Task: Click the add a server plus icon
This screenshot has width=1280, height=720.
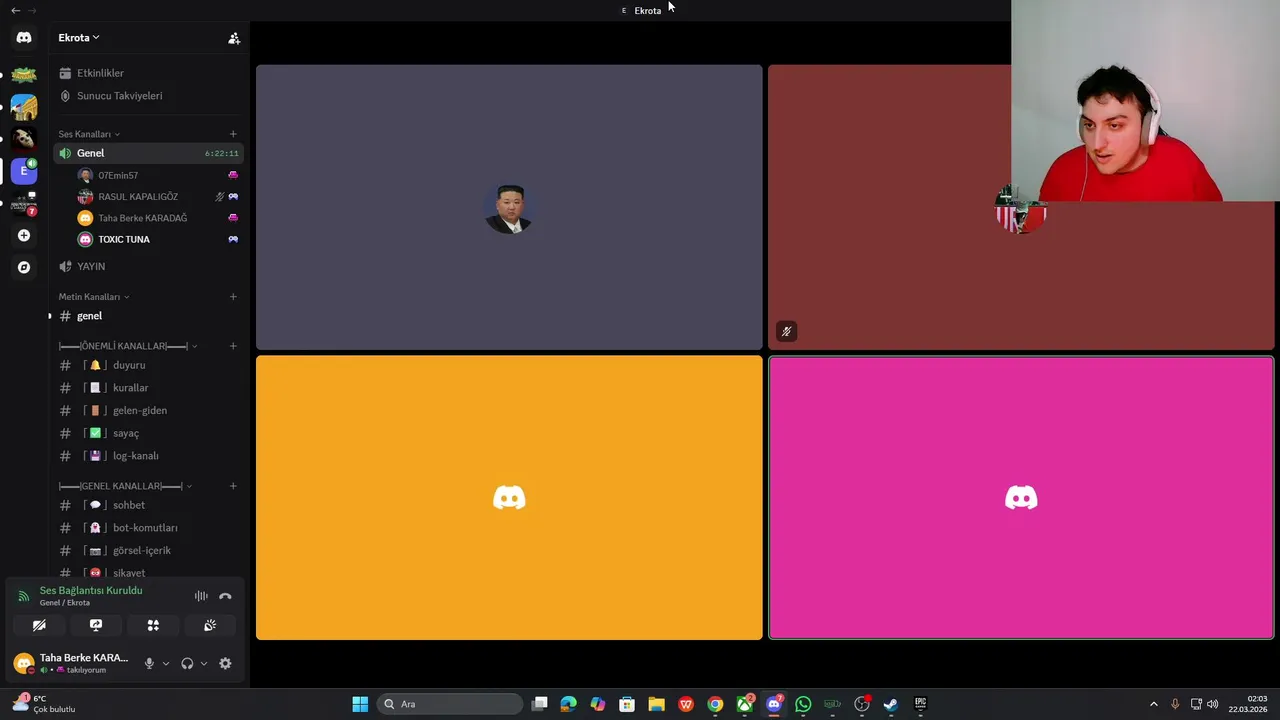Action: (x=24, y=235)
